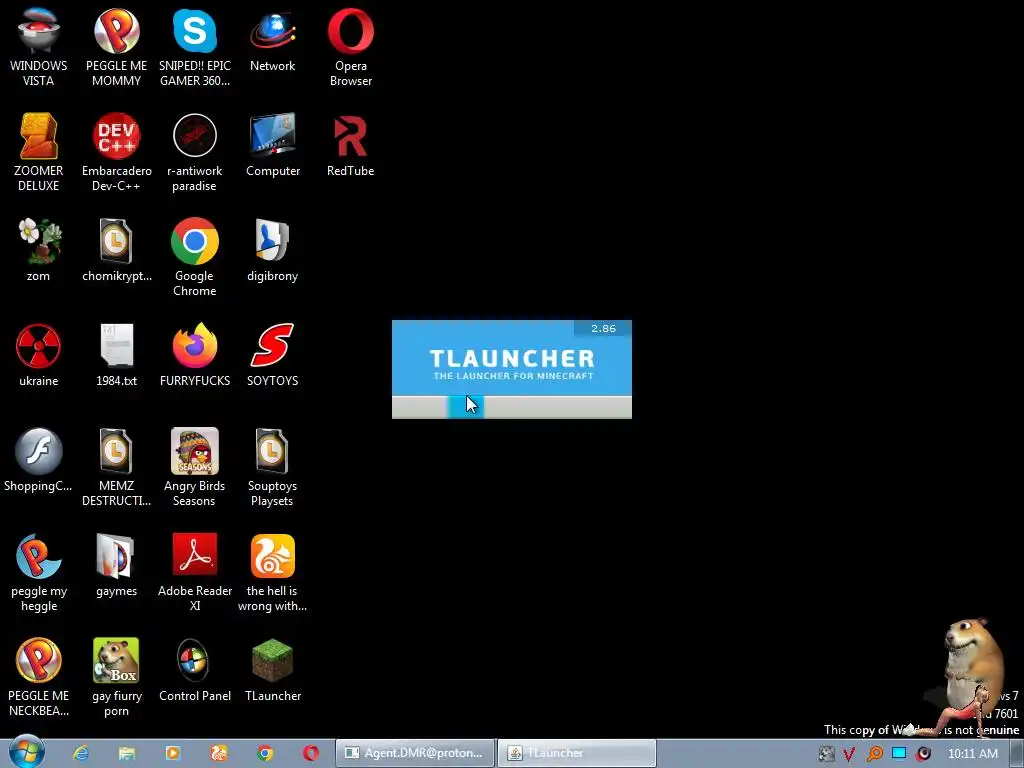Click the UC Browser taskbar icon
Screen dimensions: 1024x768
(x=219, y=753)
